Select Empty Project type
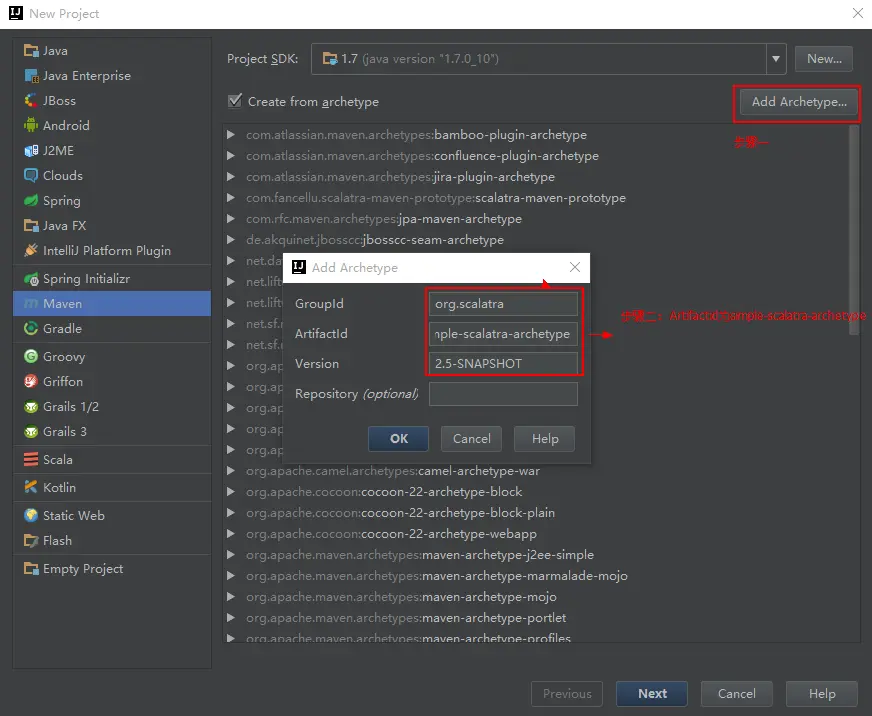This screenshot has width=872, height=716. click(112, 569)
